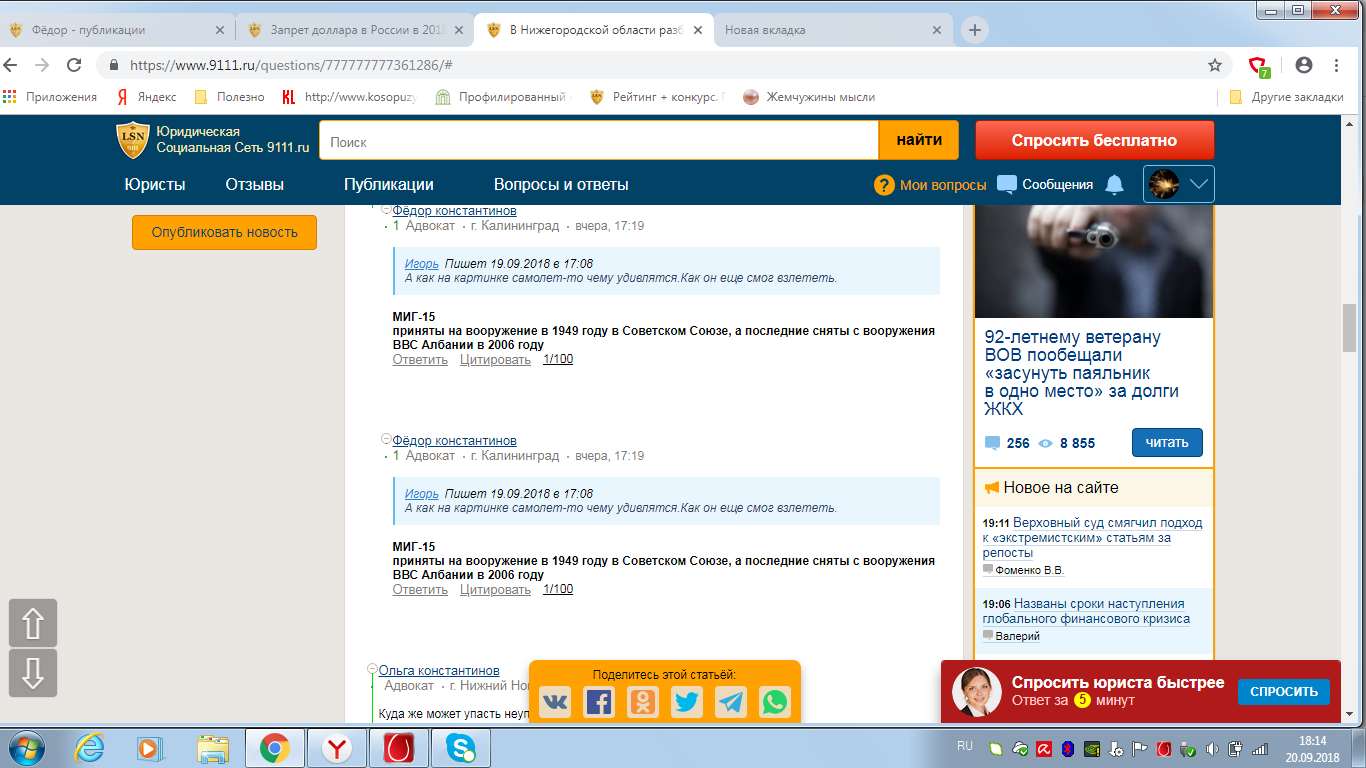
Task: Collapse the Ольга константинов comment thread
Action: tap(372, 669)
